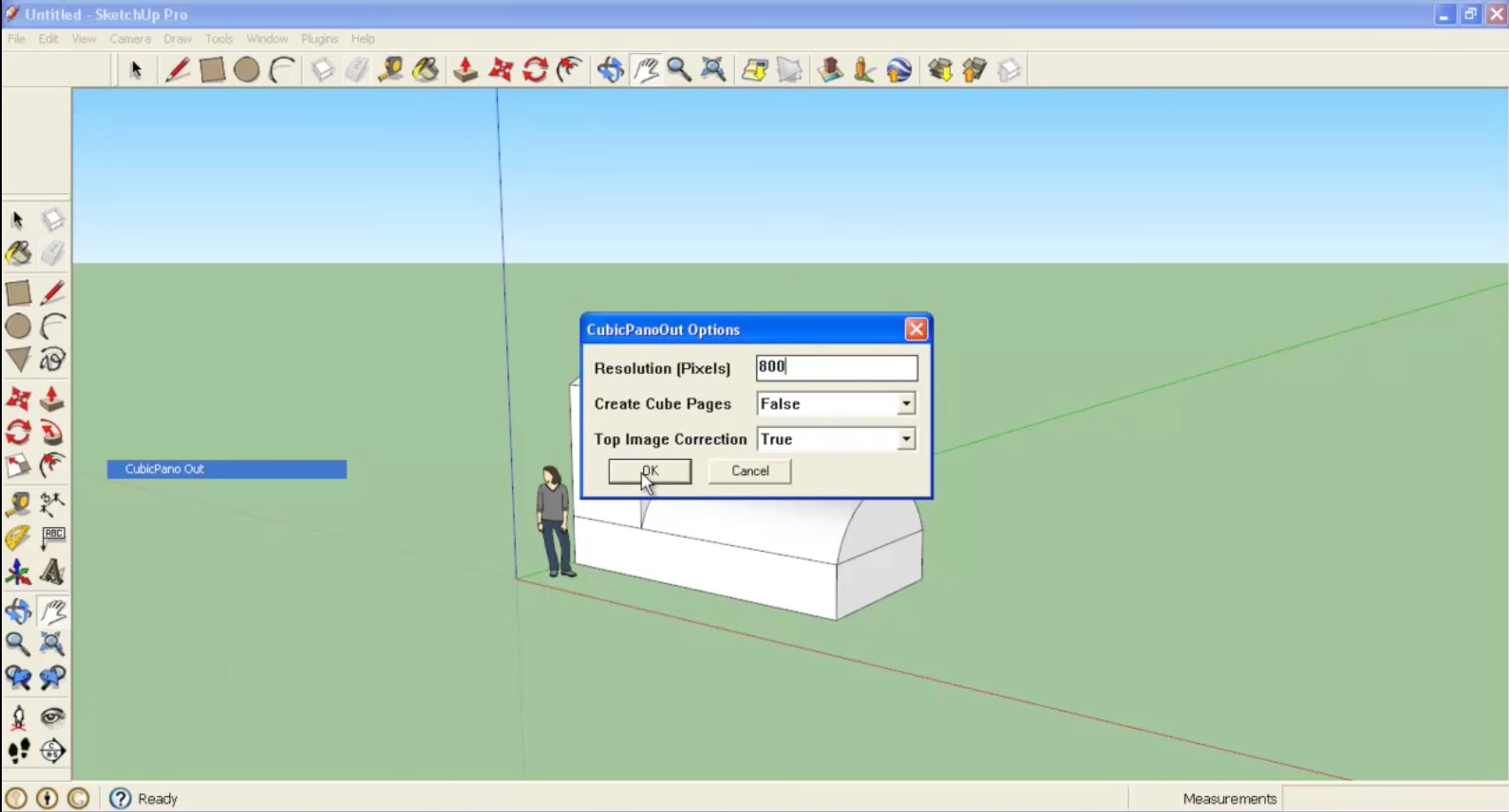The width and height of the screenshot is (1509, 812).
Task: Open the Add New Building tool
Action: [x=830, y=70]
